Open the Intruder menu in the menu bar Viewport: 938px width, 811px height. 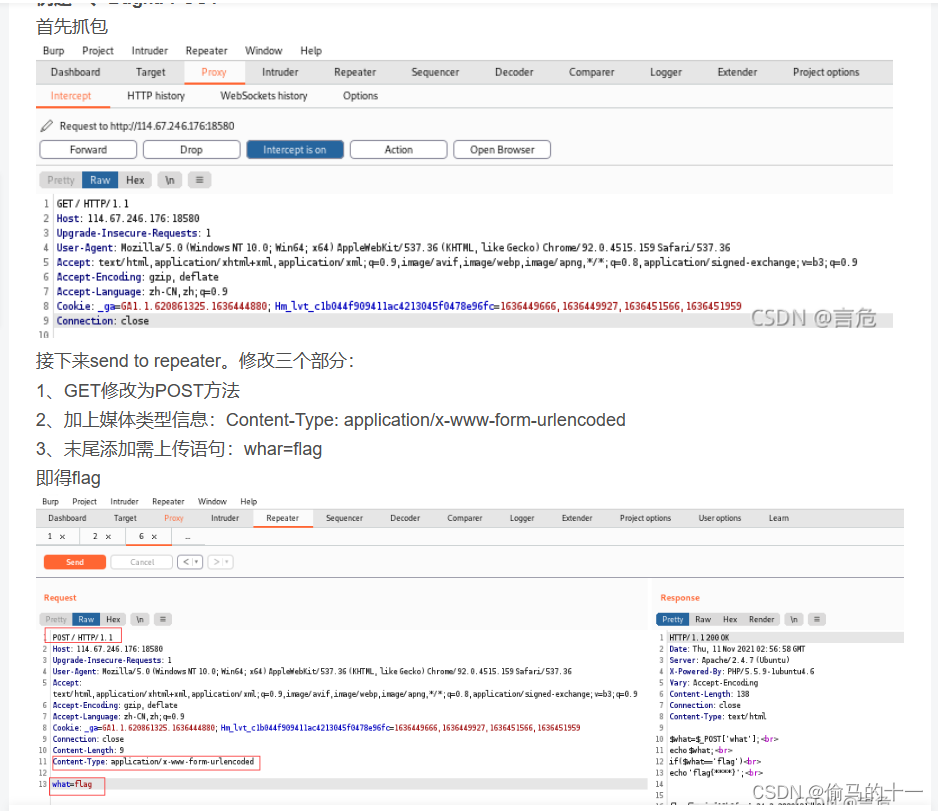click(x=149, y=50)
